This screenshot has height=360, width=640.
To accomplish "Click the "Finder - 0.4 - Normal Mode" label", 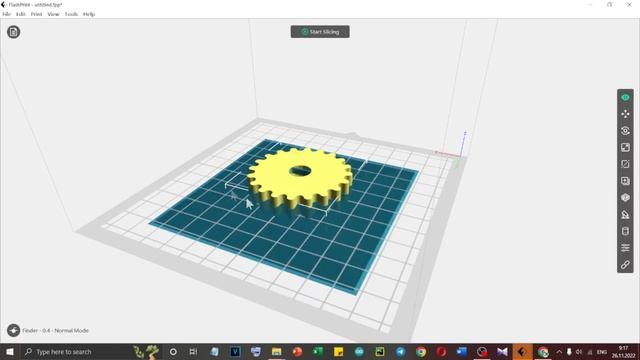I will coord(56,331).
